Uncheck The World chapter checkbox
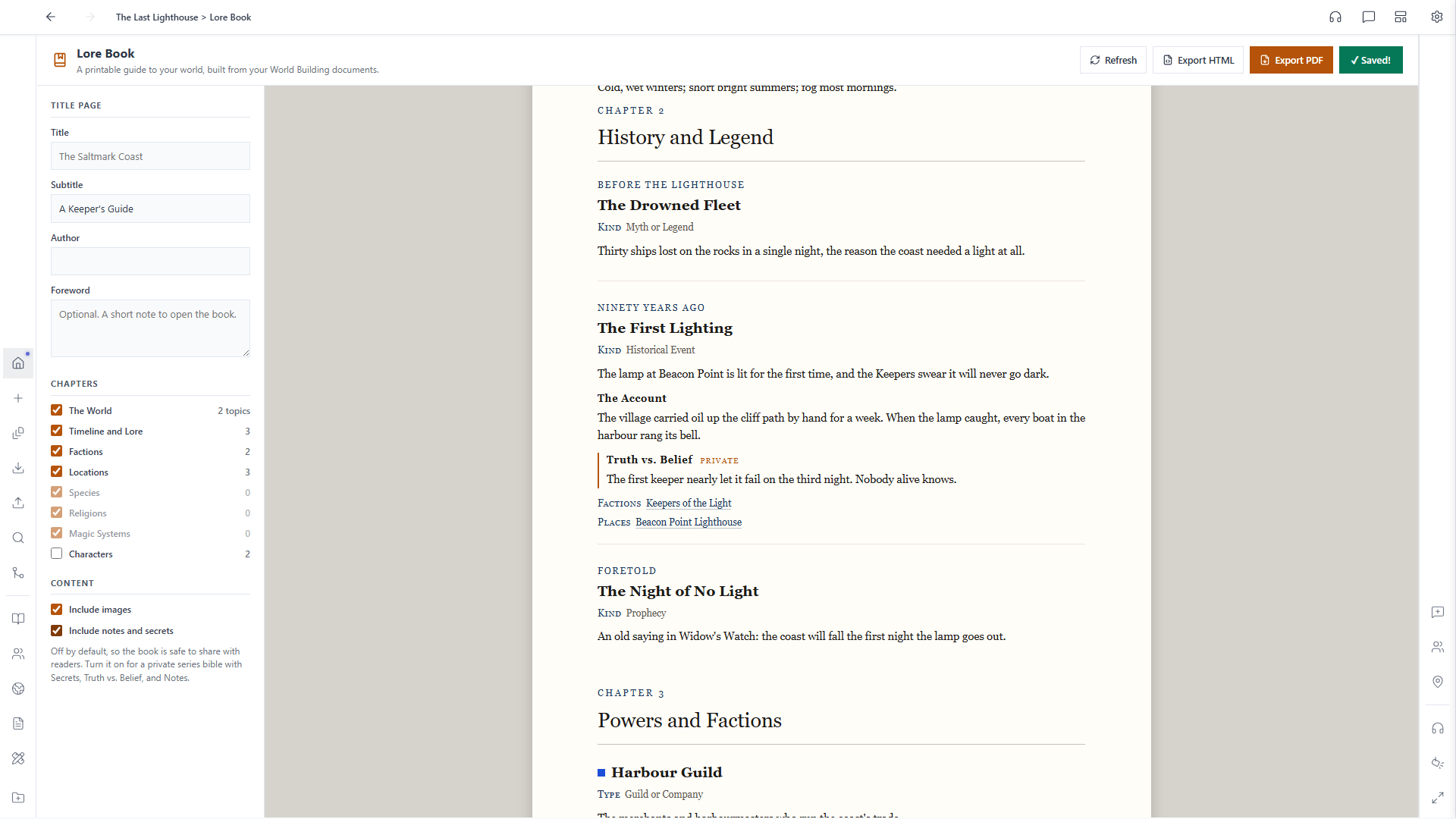This screenshot has width=1456, height=819. 57,410
